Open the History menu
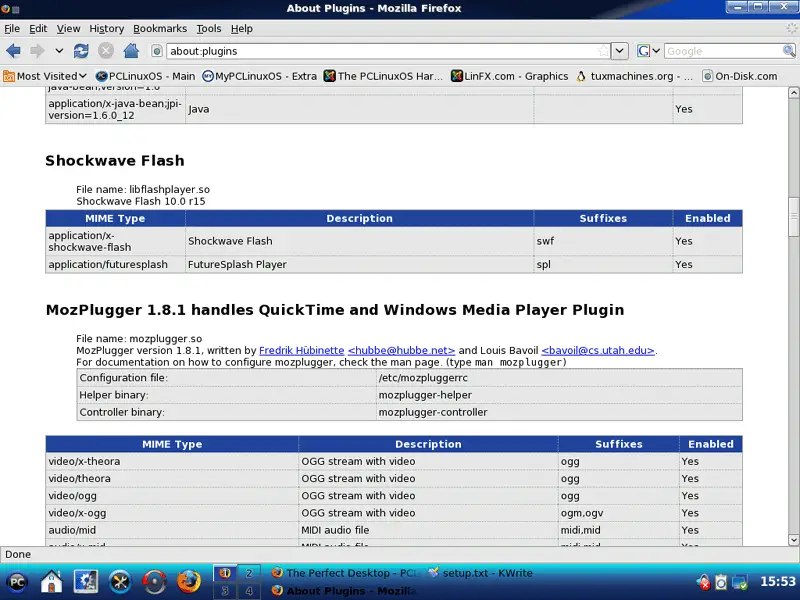This screenshot has height=600, width=800. pos(107,29)
